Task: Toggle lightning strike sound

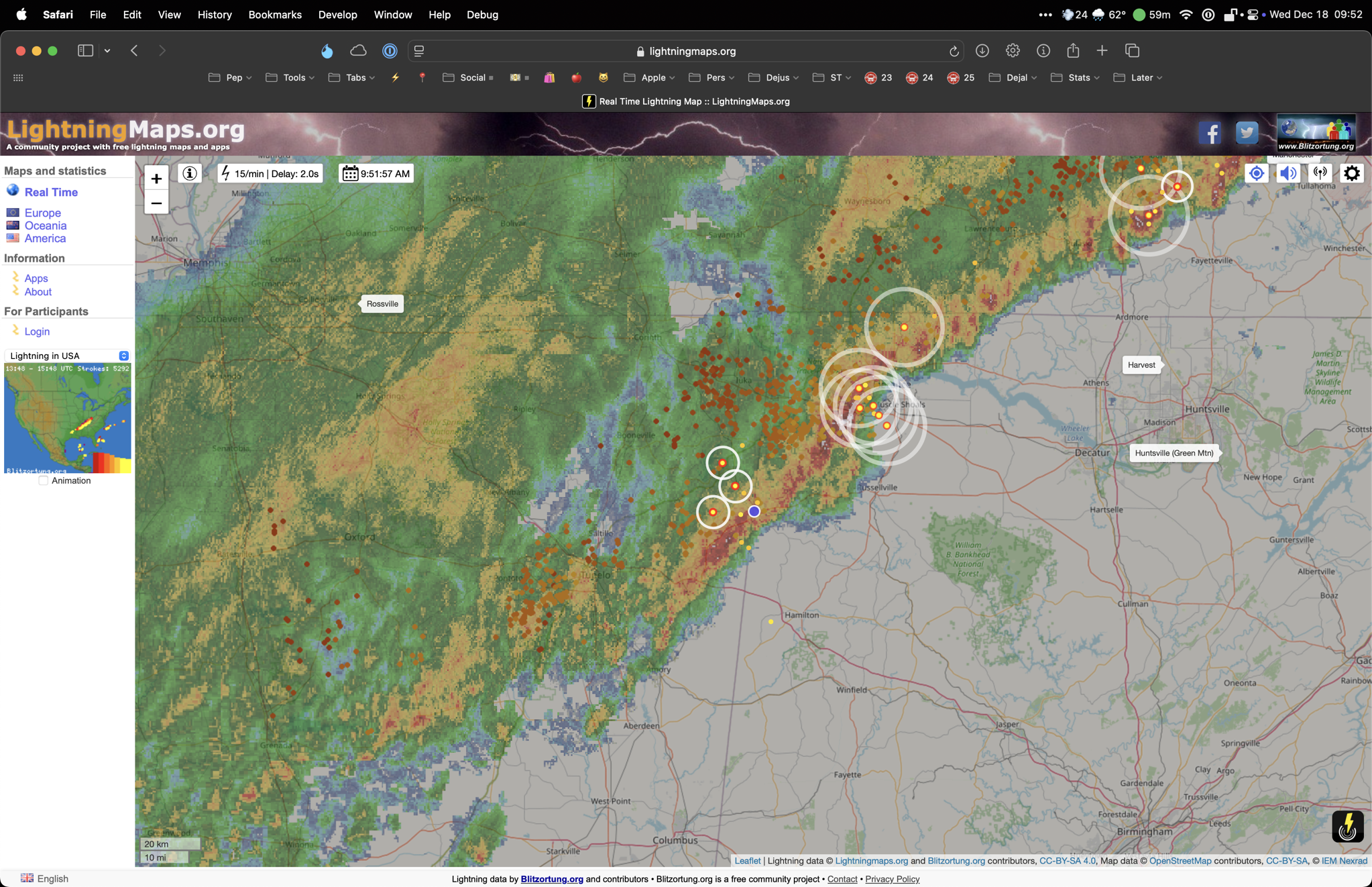Action: 1288,173
